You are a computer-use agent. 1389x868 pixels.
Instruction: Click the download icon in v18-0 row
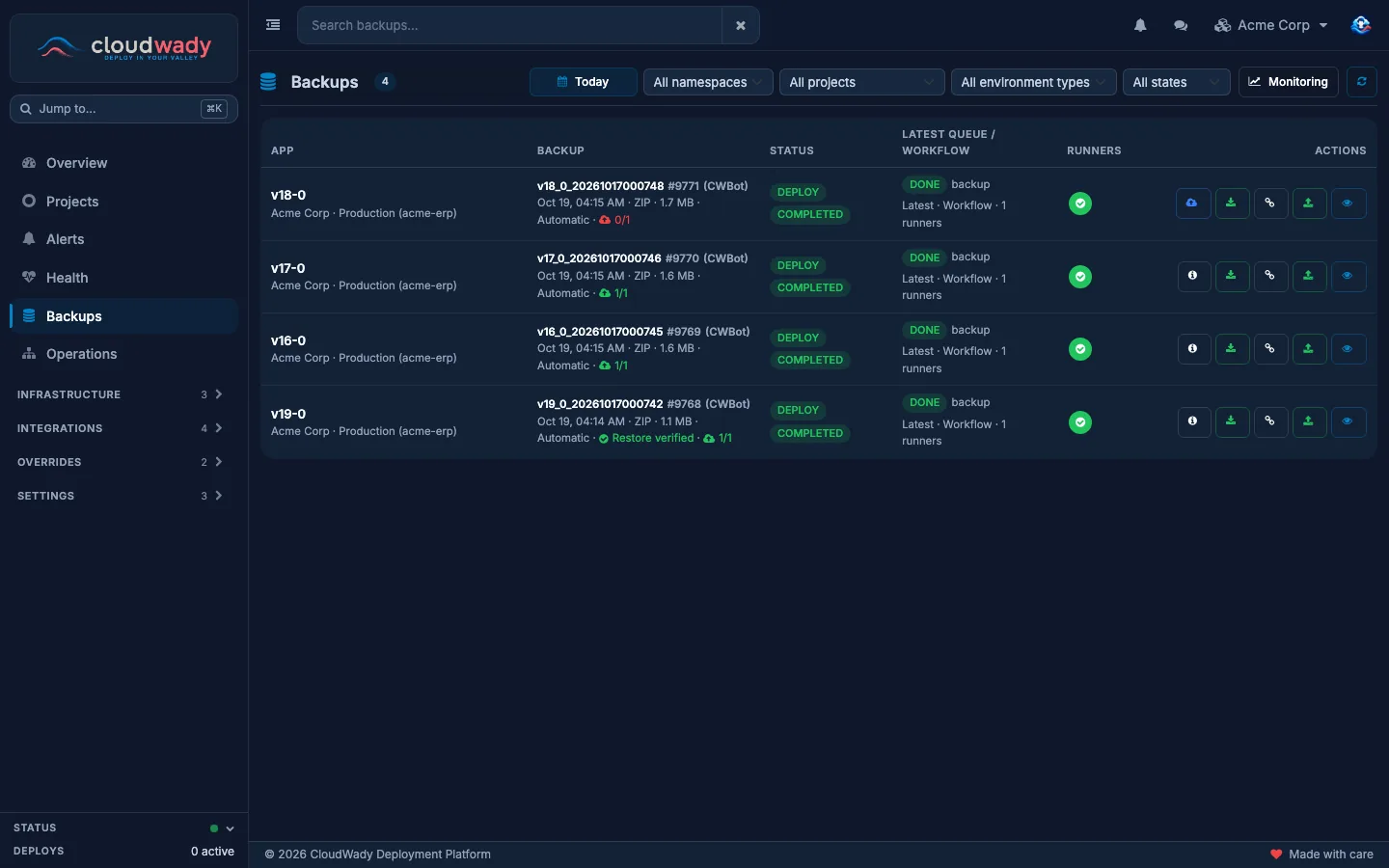tap(1232, 203)
